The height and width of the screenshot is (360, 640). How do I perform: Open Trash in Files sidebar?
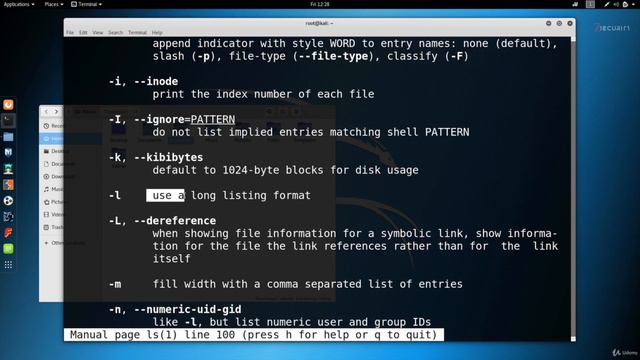[53, 227]
